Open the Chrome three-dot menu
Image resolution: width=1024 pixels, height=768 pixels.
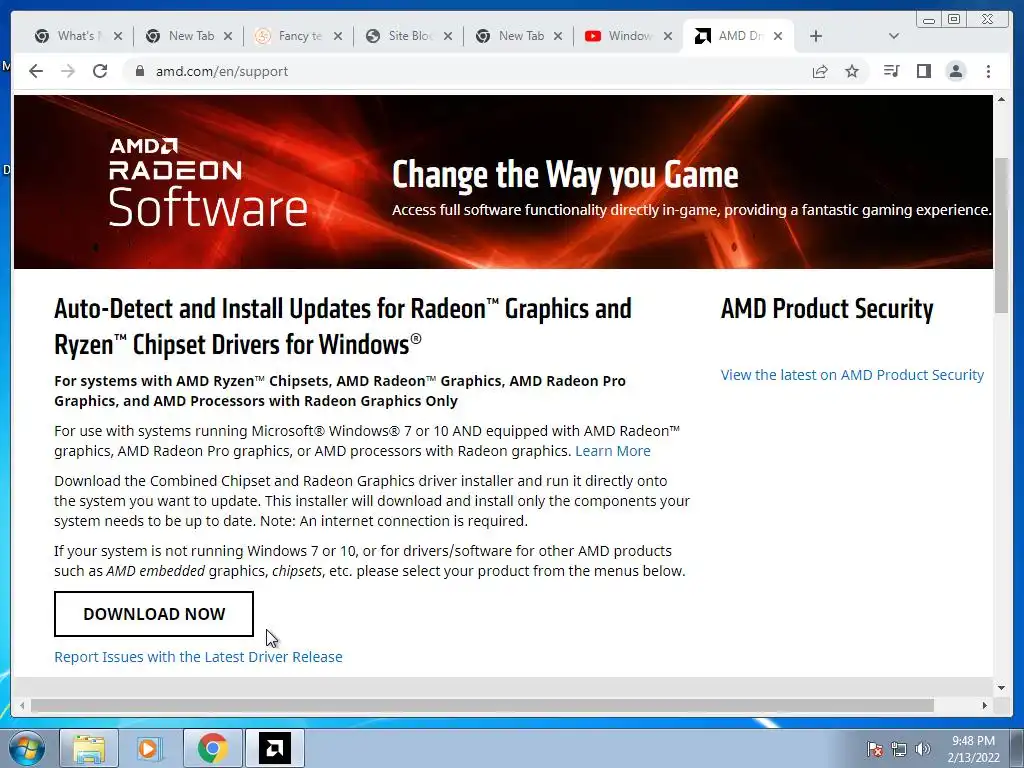[x=988, y=71]
